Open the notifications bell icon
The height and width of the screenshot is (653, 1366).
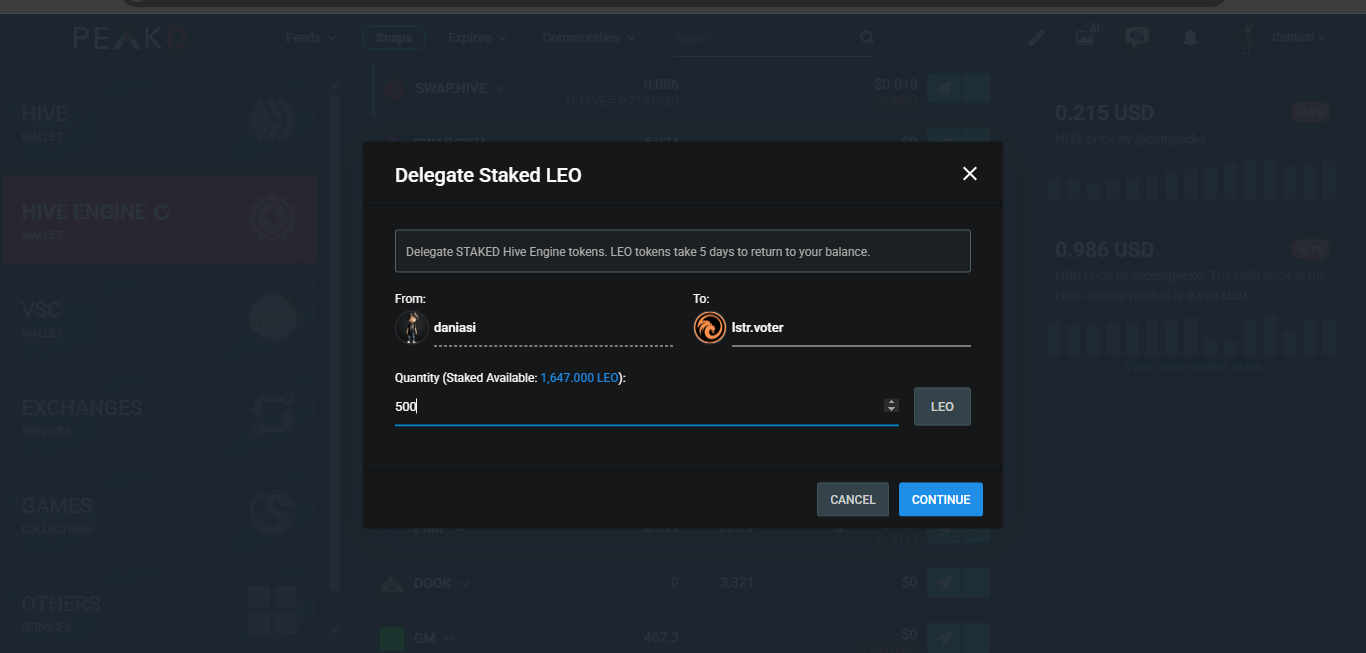coord(1190,38)
